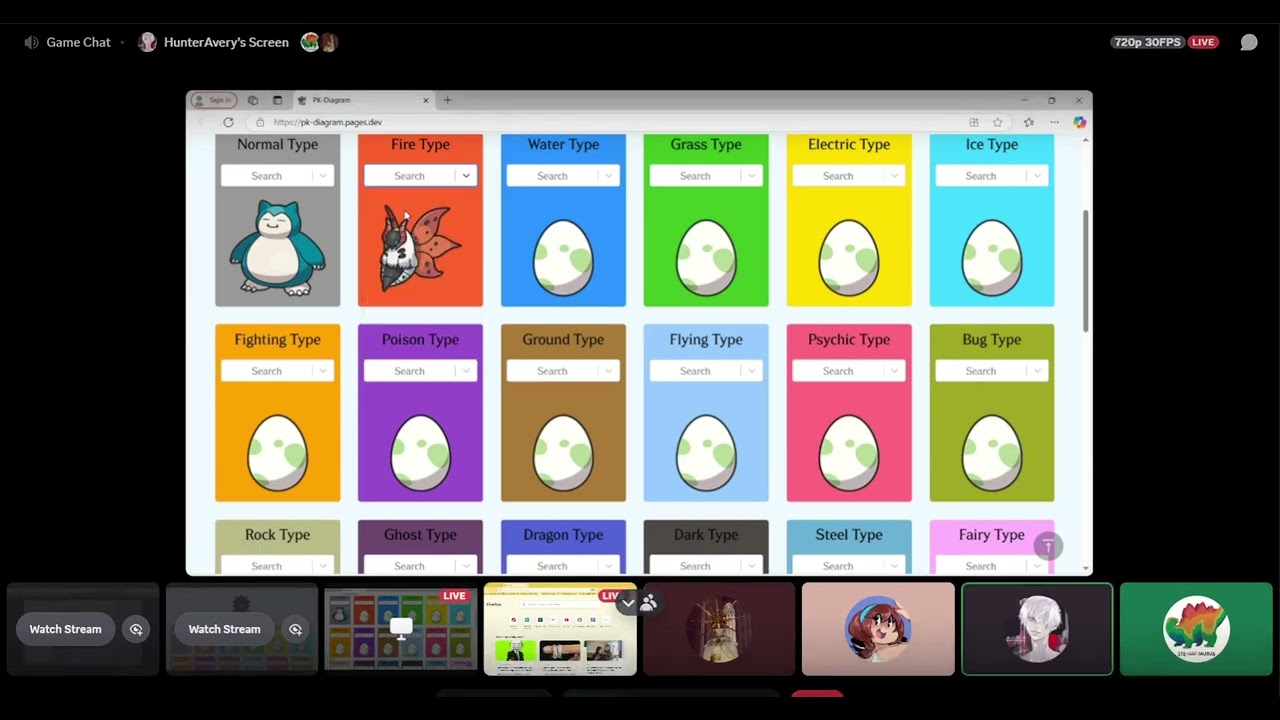Expand the Fighting Type search dropdown arrow
Viewport: 1280px width, 720px height.
pyautogui.click(x=323, y=371)
